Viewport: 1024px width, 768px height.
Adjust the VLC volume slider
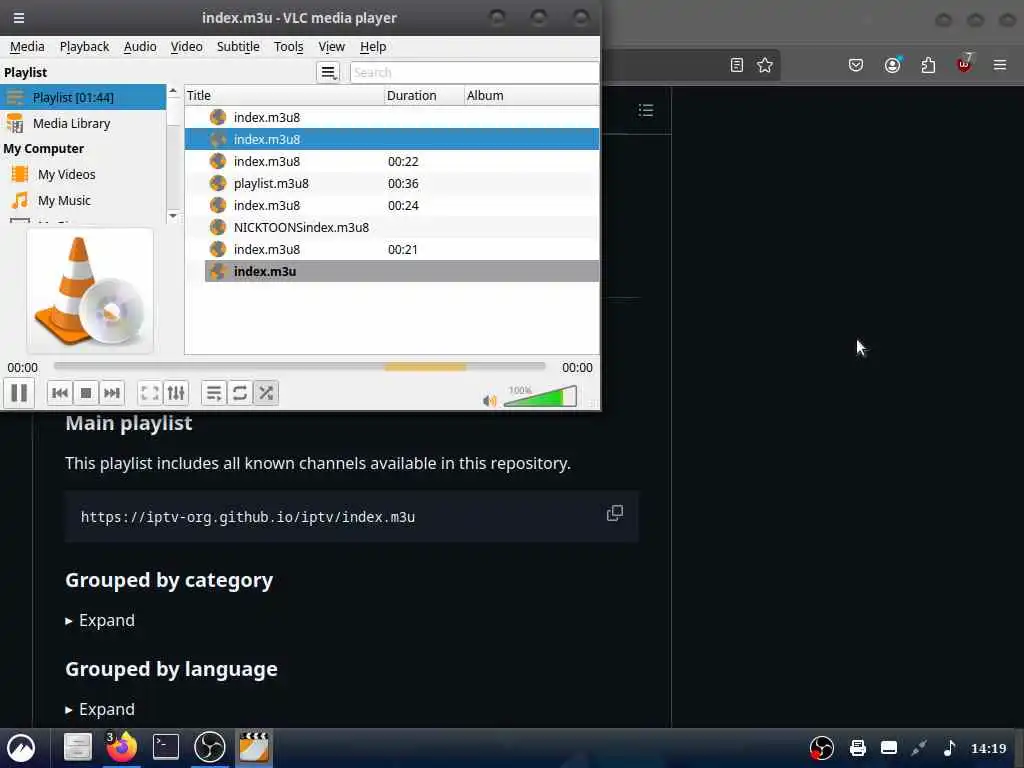[x=540, y=396]
